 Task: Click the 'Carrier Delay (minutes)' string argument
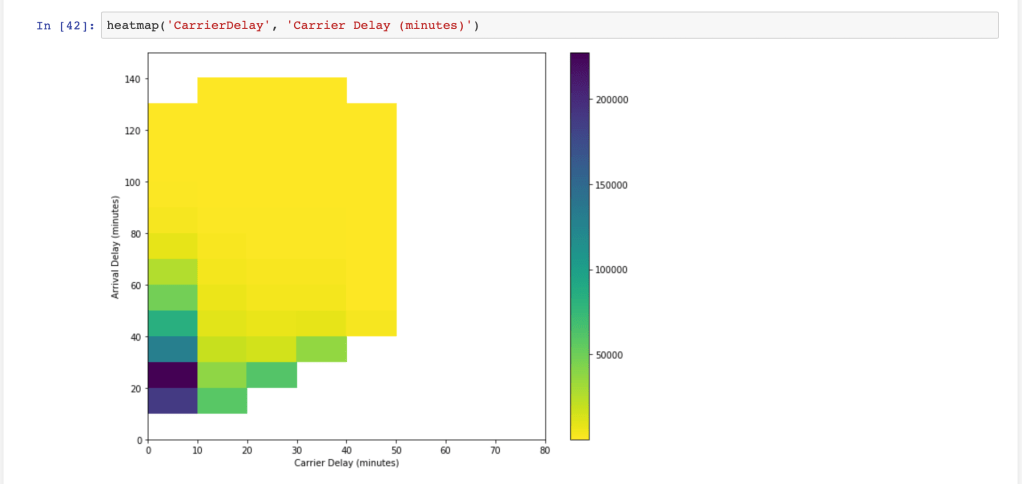pyautogui.click(x=379, y=25)
